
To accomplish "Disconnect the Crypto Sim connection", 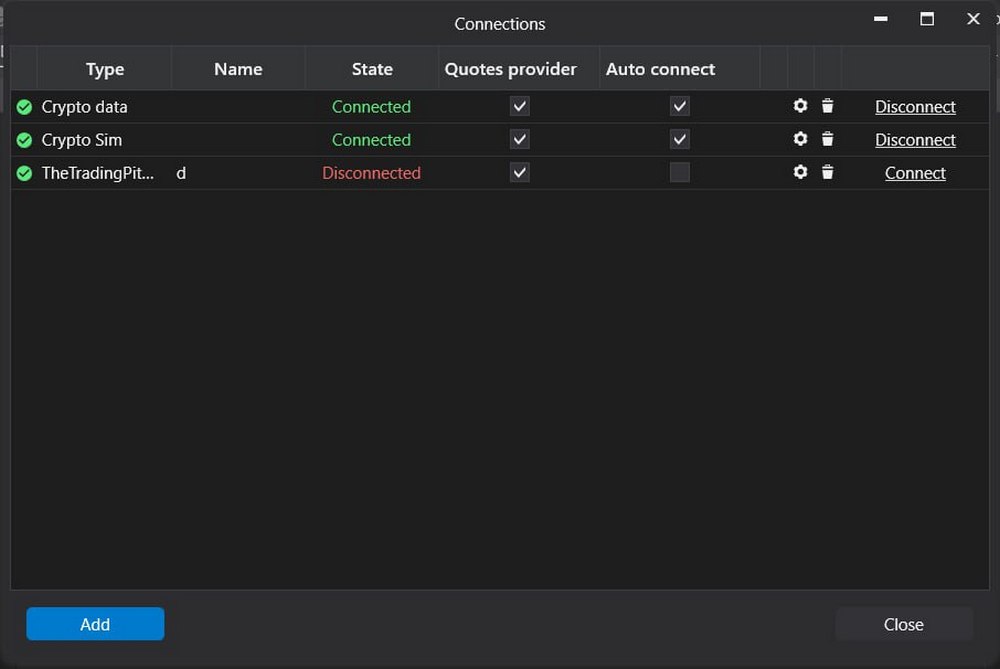I will point(915,139).
